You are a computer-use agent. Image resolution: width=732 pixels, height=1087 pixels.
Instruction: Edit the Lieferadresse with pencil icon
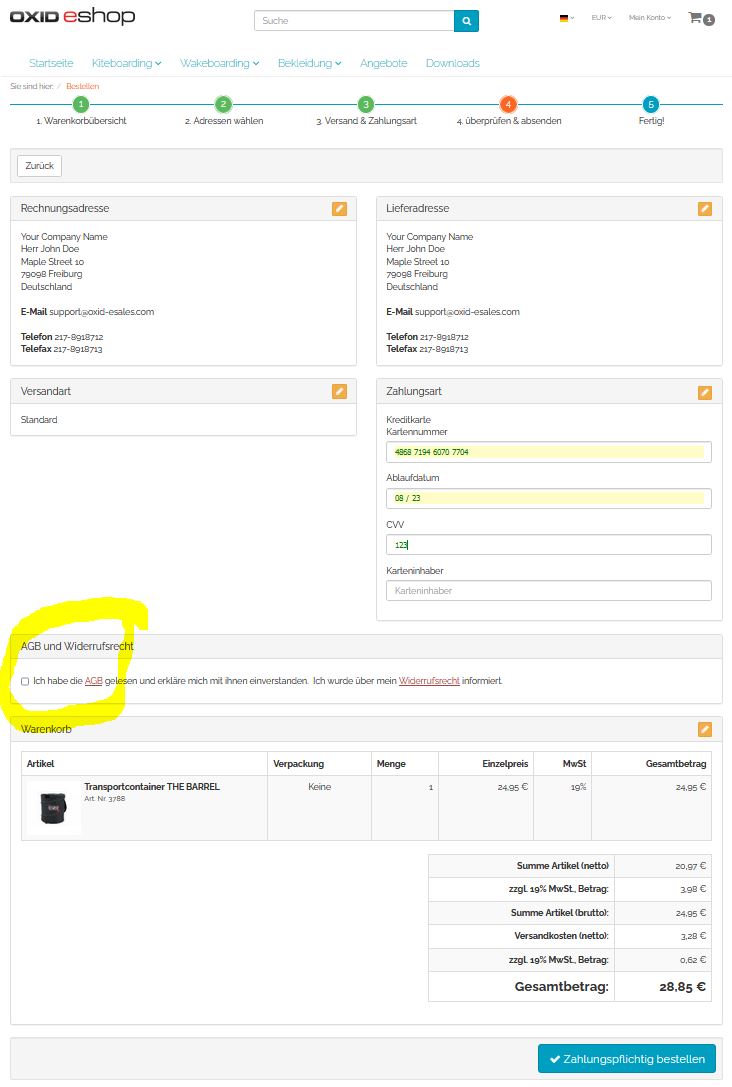[x=705, y=209]
